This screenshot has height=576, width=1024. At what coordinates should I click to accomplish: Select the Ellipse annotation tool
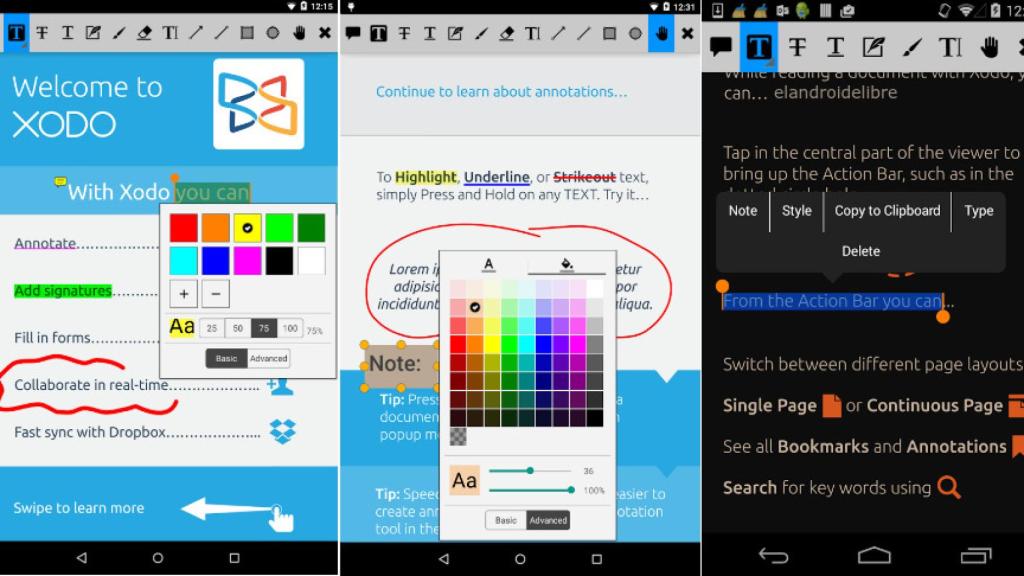(637, 33)
